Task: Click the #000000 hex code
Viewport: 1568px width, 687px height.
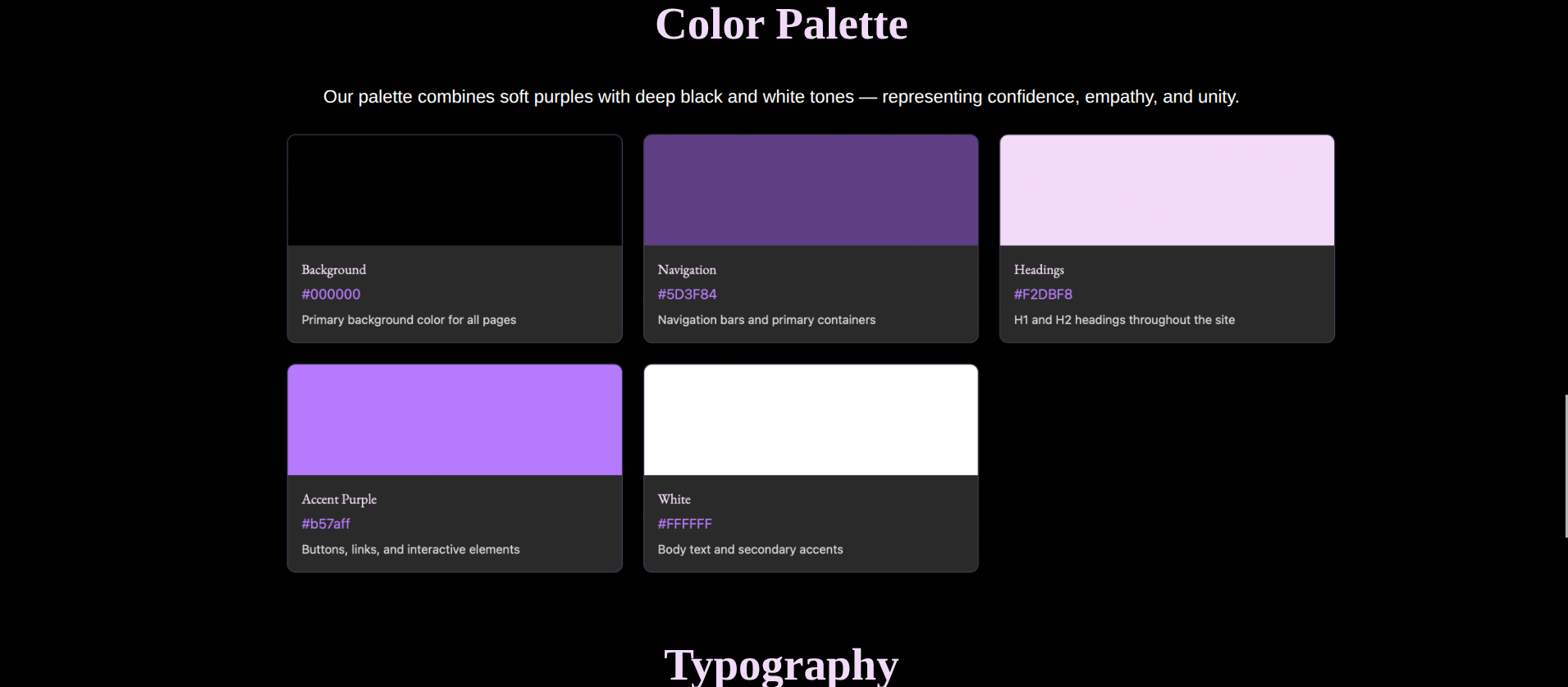Action: click(331, 295)
